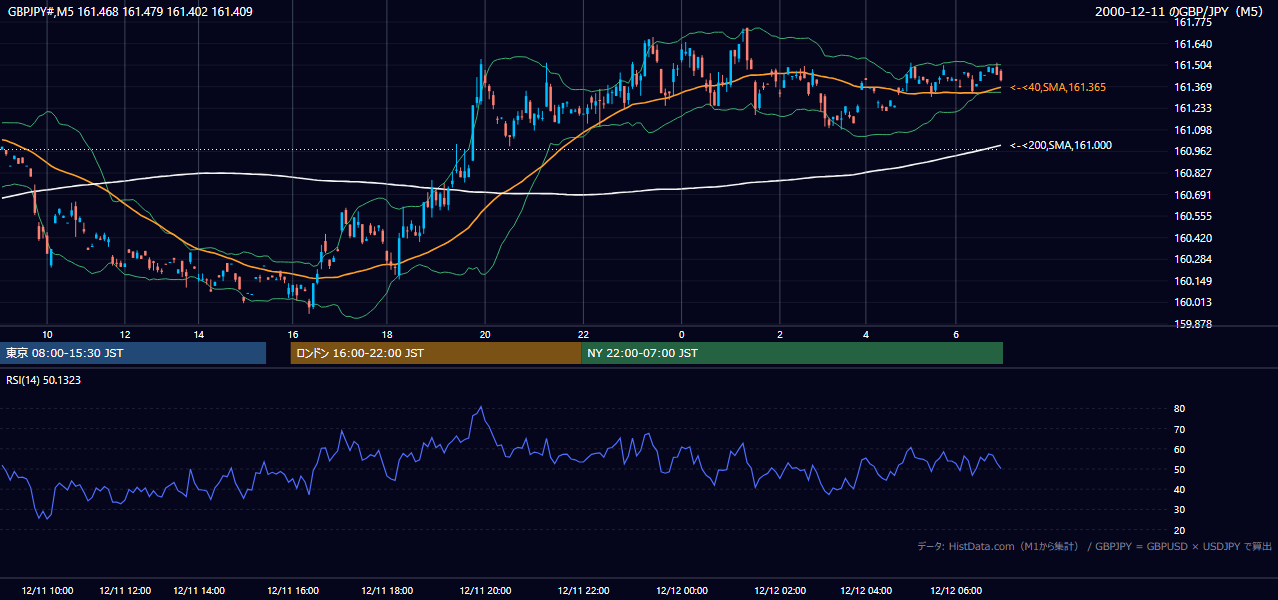Click hour label 10 under the price chart
Viewport: 1278px width, 600px height.
coord(47,334)
